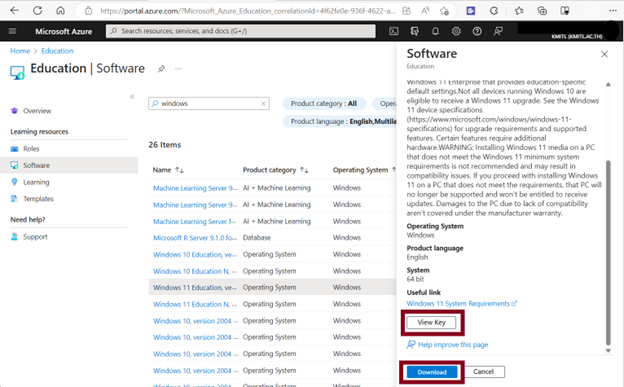Screen dimensions: 624x387
Task: Clear the windows search text
Action: click(x=263, y=104)
